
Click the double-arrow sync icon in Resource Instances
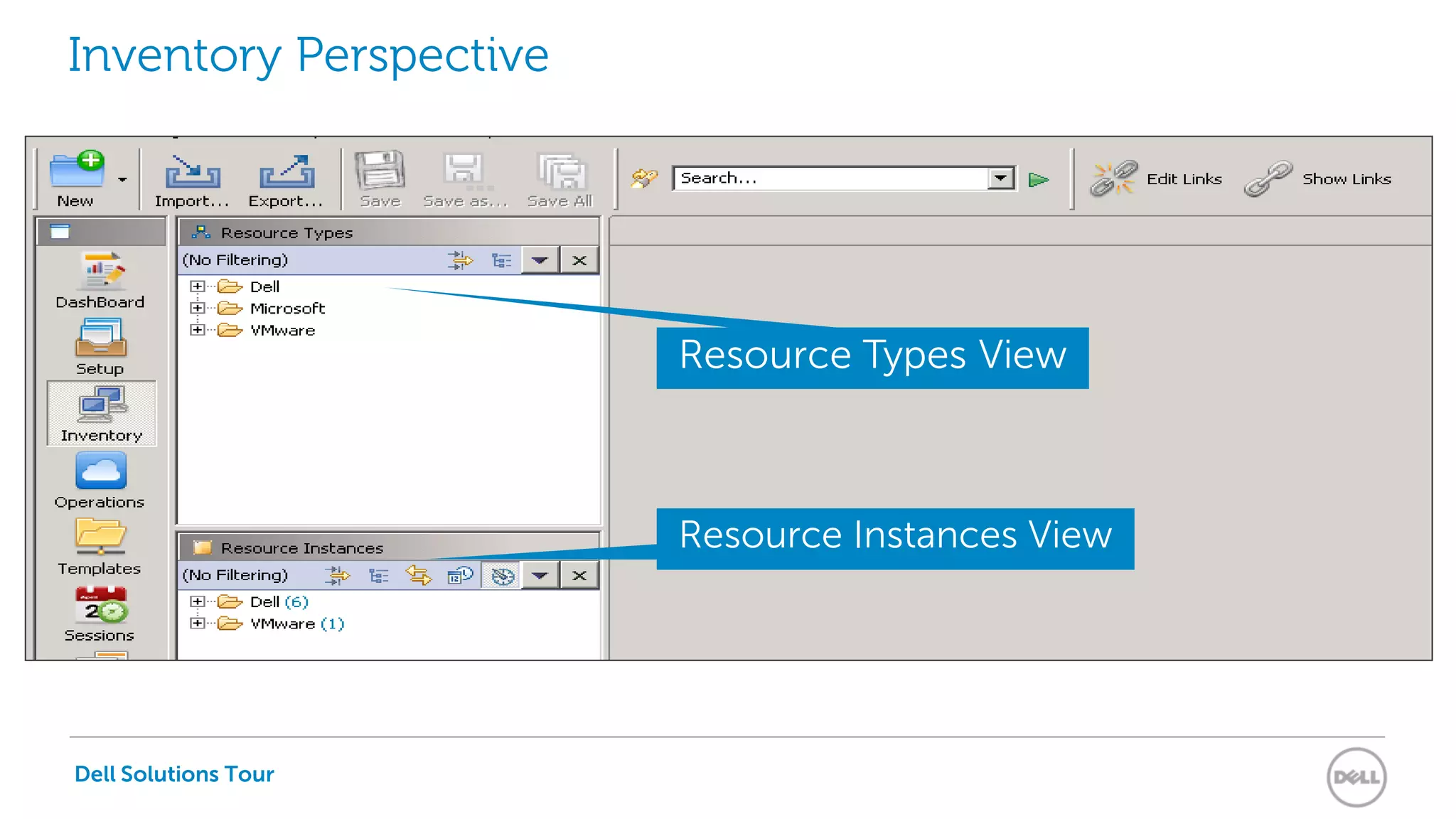coord(419,576)
